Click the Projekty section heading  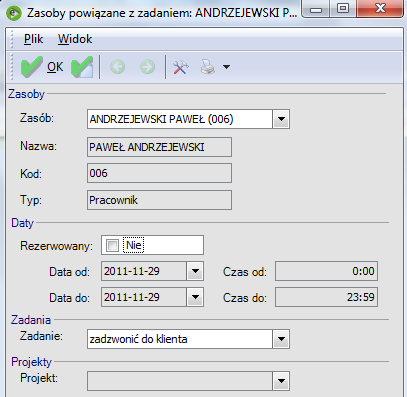(x=32, y=362)
